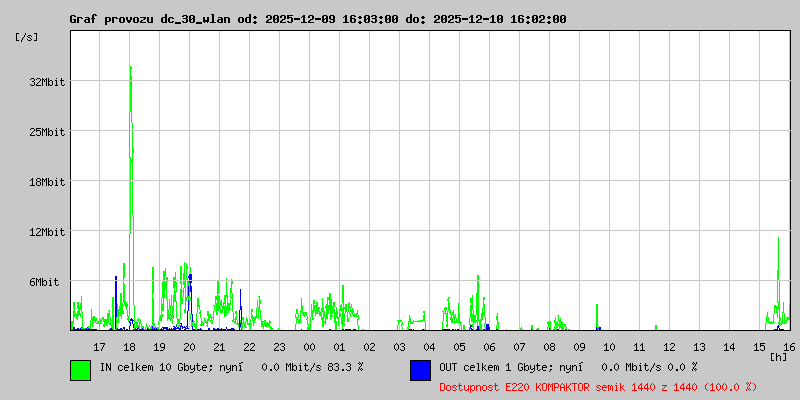Click the x-axis hour label '08'
Screen dimensions: 800x400
click(549, 347)
